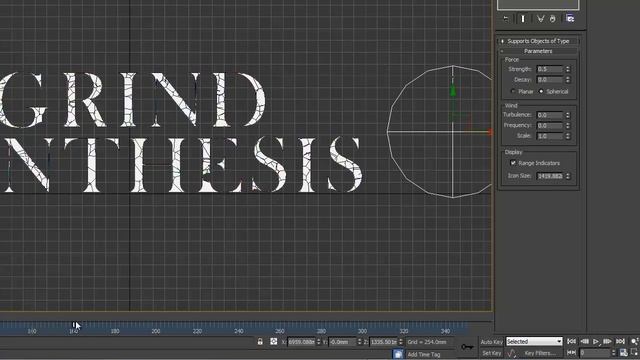The height and width of the screenshot is (360, 640).
Task: Click the time slider marker on the timeline
Action: [x=74, y=325]
